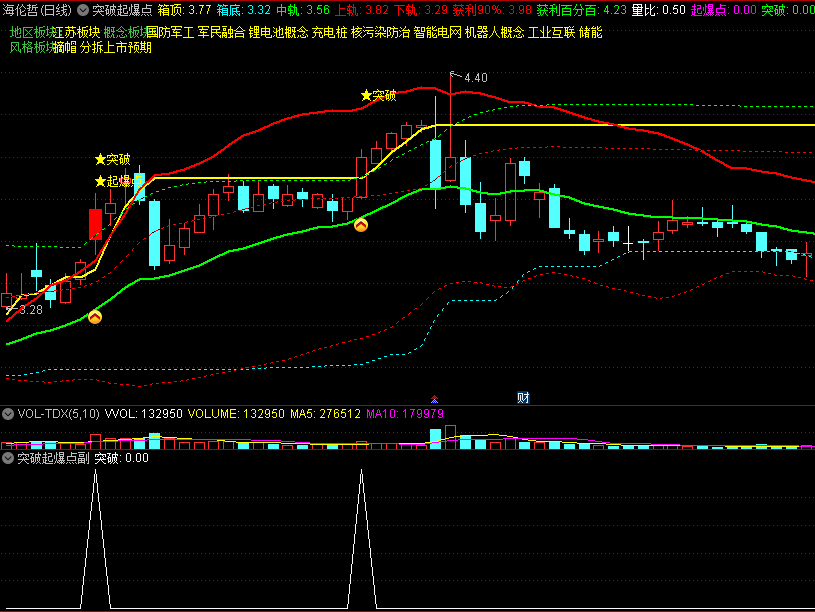Click the 下轨: 3.29 value
This screenshot has height=612, width=815.
point(420,10)
